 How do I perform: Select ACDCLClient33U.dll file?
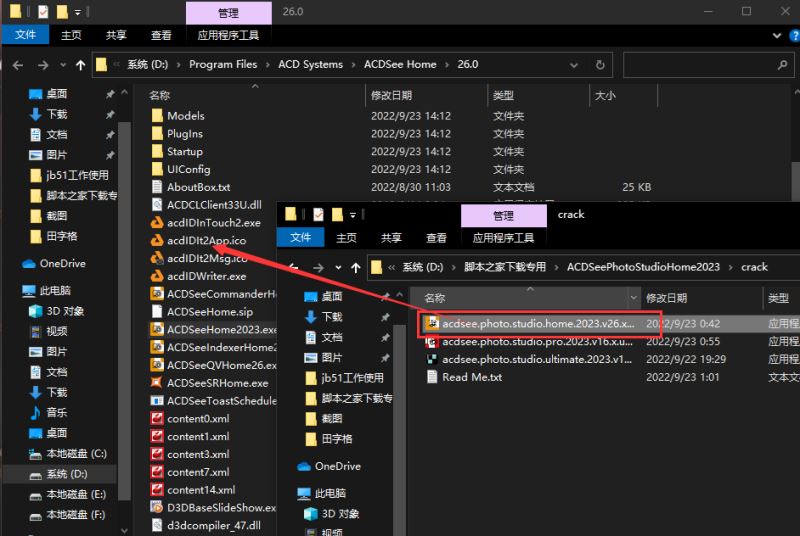pyautogui.click(x=214, y=205)
